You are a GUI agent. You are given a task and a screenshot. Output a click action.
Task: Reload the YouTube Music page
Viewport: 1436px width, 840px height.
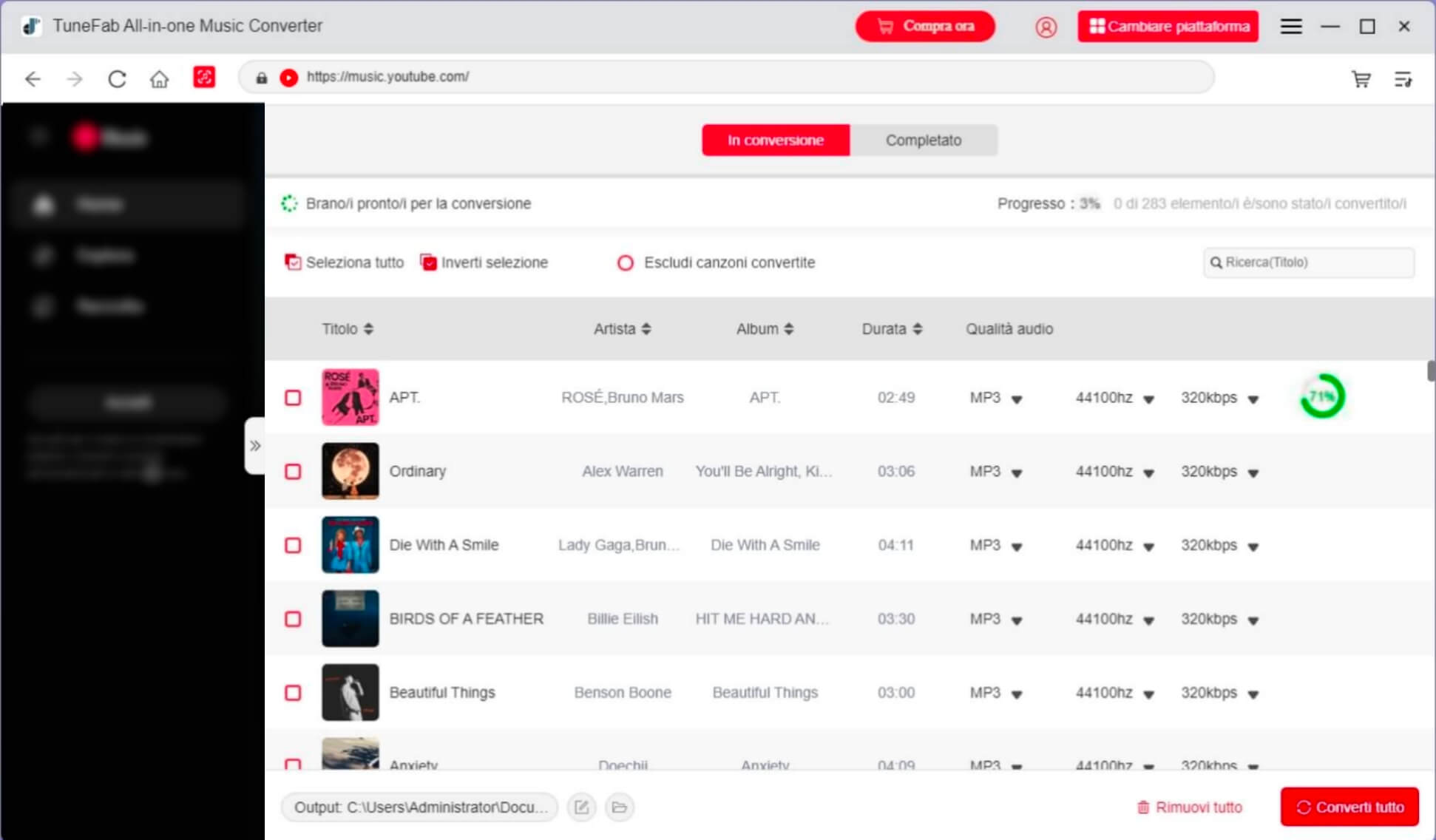117,78
